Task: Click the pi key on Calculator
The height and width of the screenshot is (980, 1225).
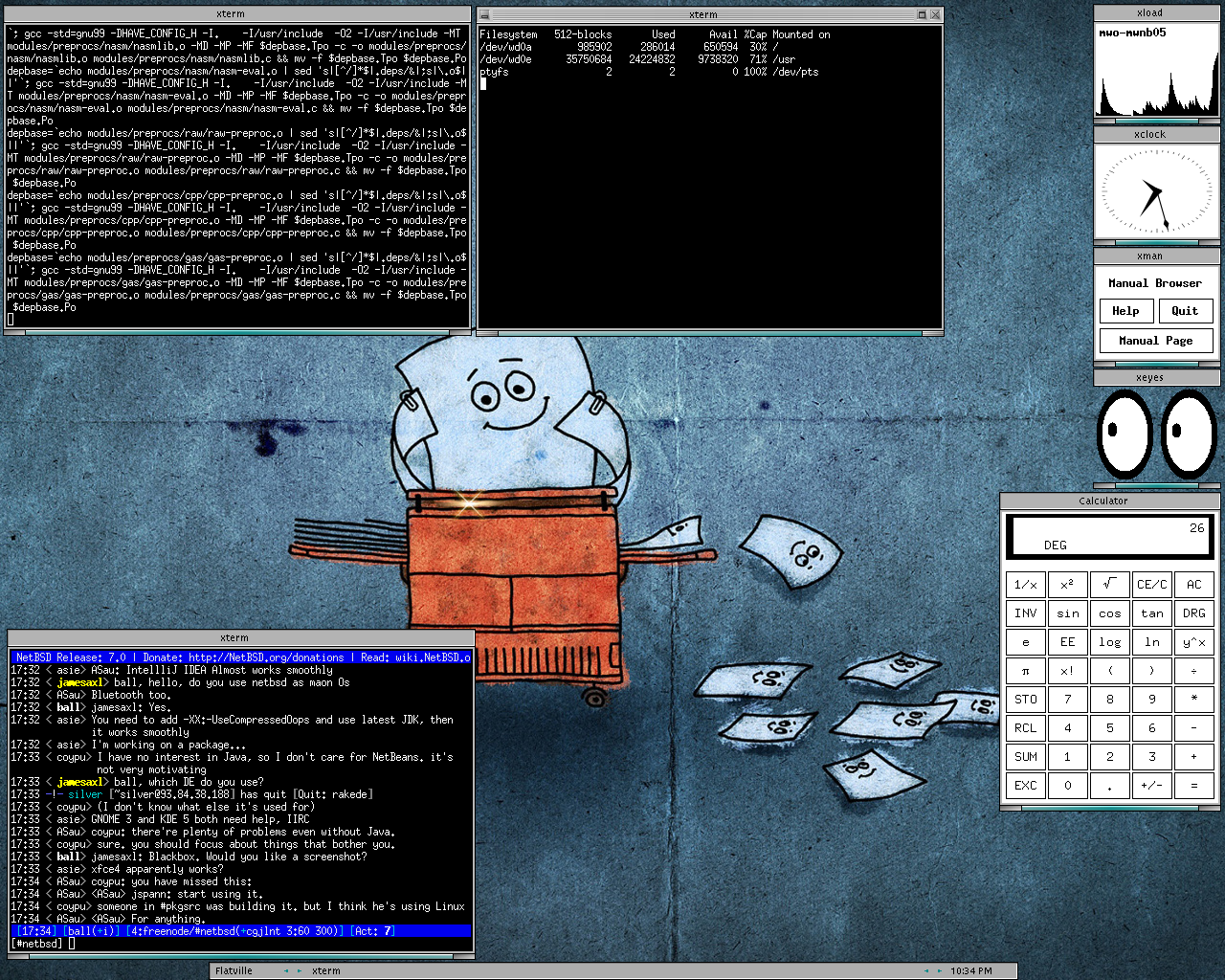Action: point(1025,670)
